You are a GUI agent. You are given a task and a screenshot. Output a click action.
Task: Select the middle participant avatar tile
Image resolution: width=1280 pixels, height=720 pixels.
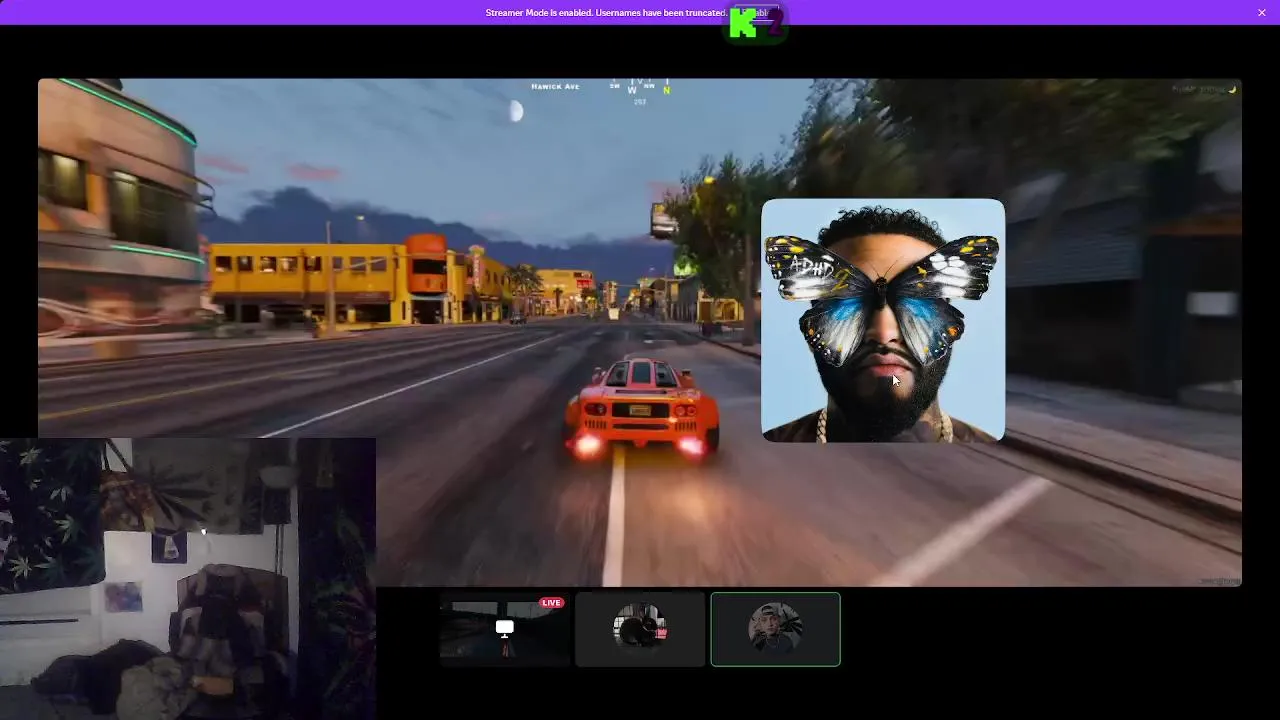(640, 629)
